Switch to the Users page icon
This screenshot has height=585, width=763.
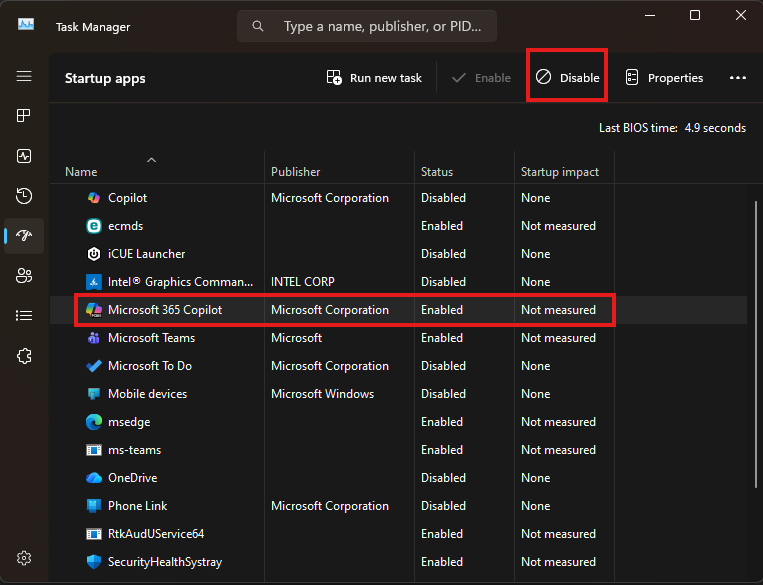coord(24,276)
